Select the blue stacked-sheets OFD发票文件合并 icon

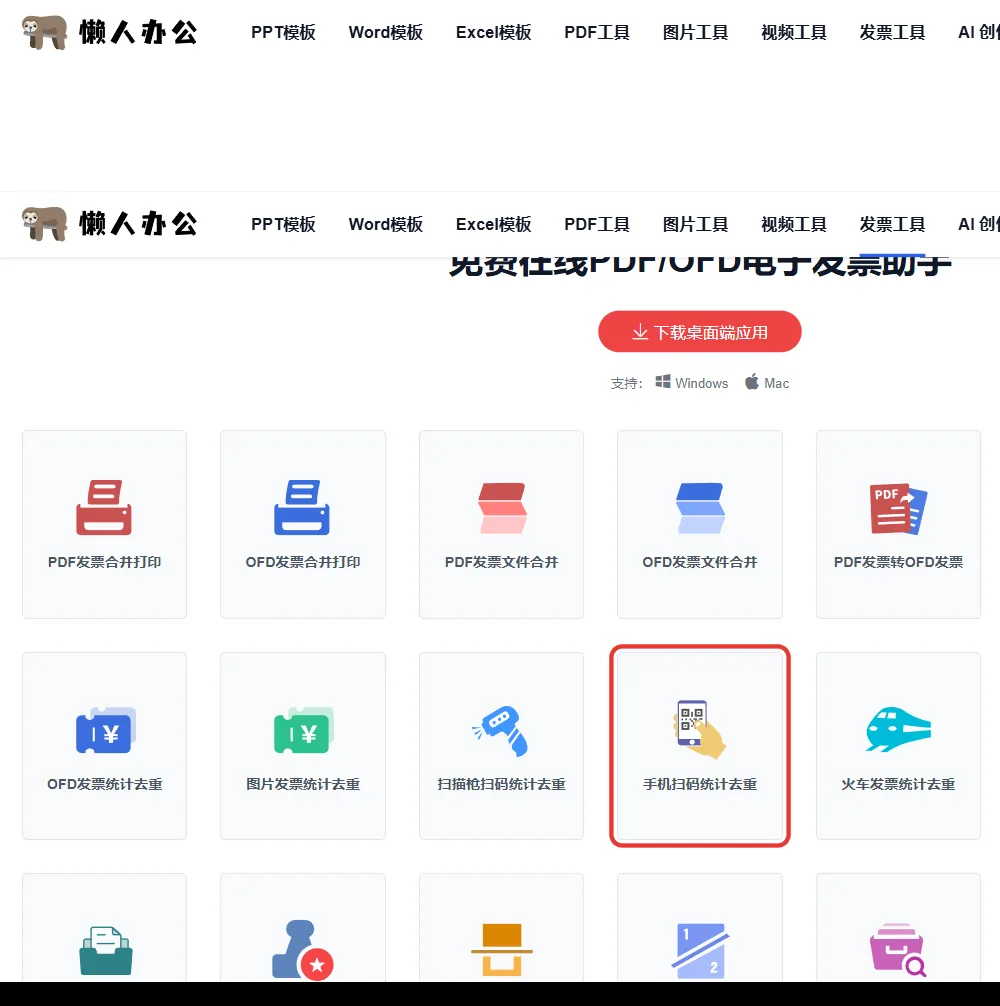700,508
